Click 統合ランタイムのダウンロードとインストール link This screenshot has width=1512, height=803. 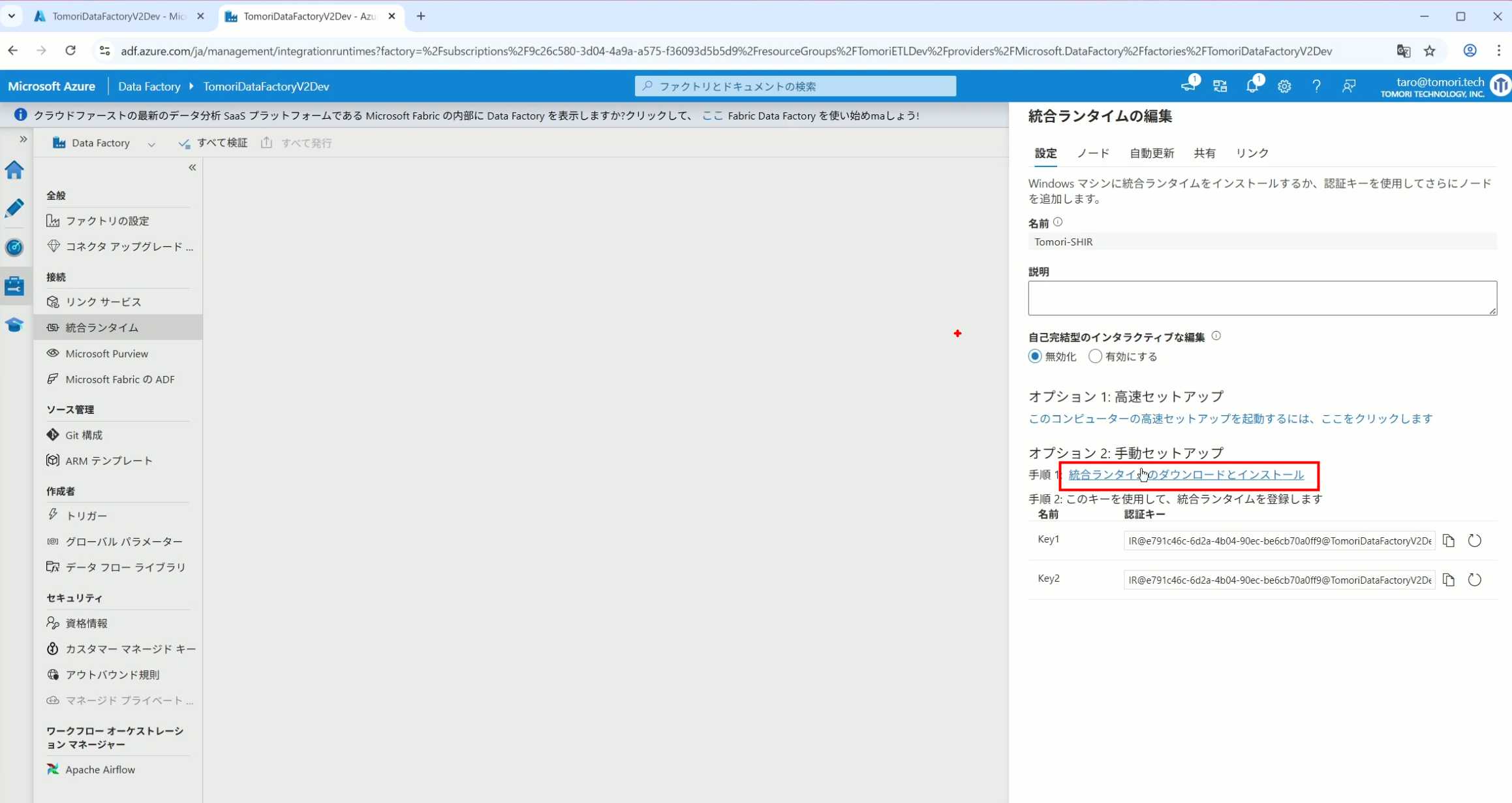pos(1186,475)
